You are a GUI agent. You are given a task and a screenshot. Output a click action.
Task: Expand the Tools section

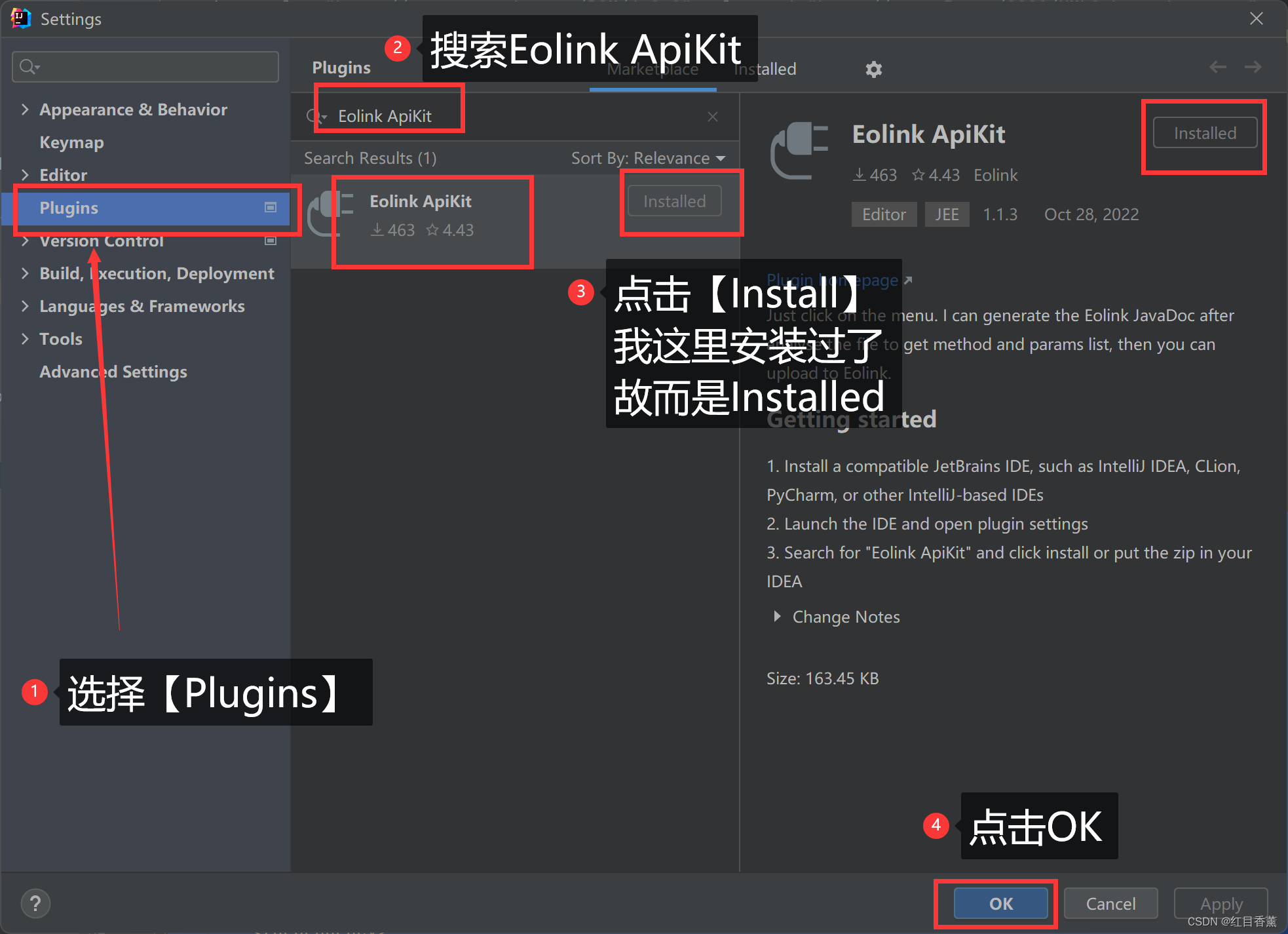[25, 339]
